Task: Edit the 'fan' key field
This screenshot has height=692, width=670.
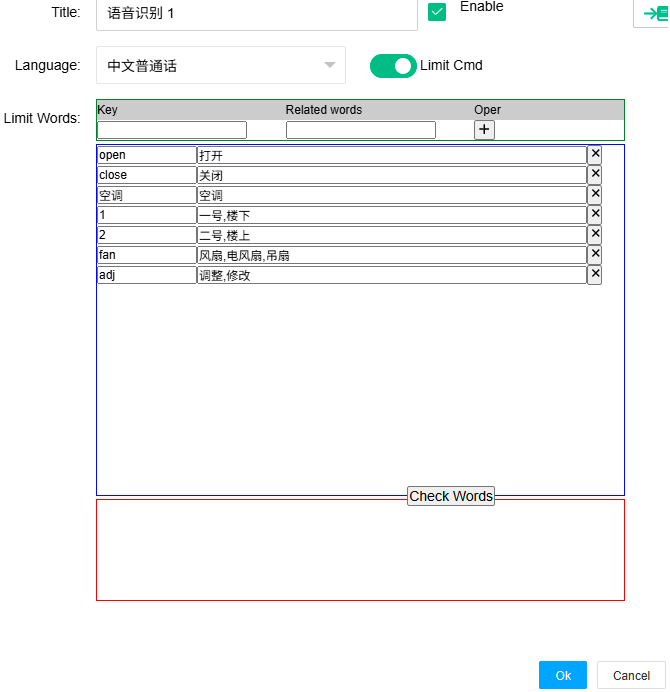Action: click(x=147, y=255)
